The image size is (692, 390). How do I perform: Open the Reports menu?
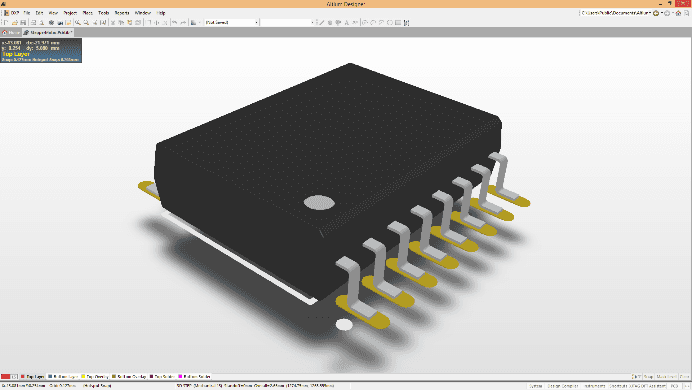click(122, 13)
